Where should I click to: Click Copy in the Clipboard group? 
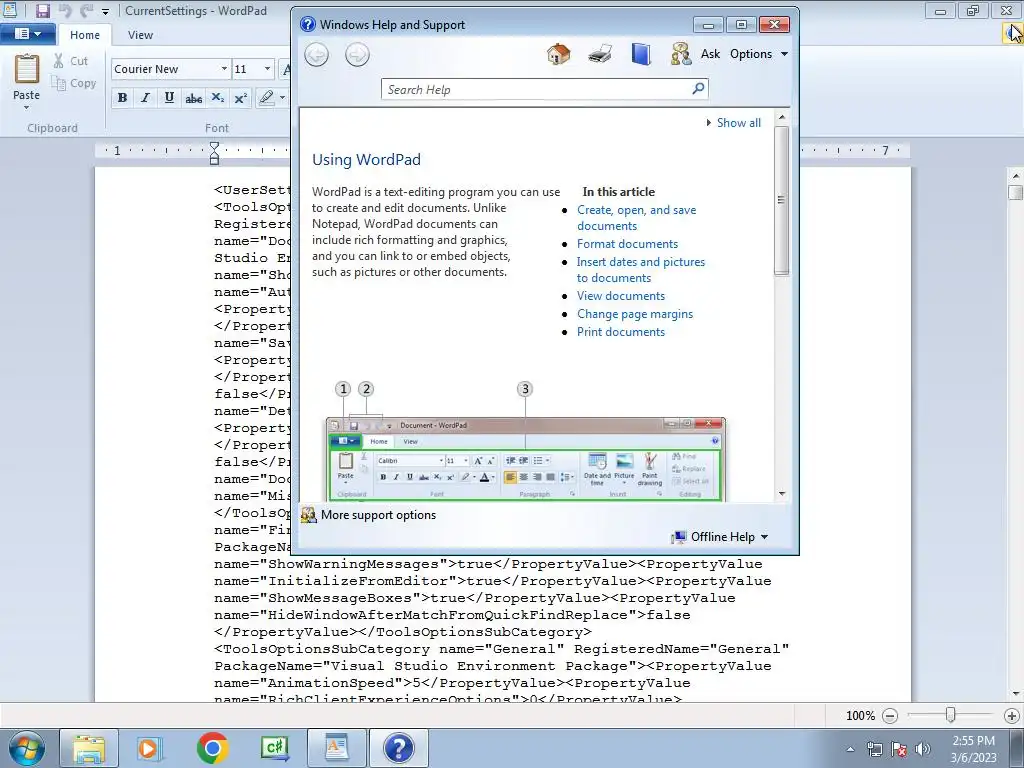(x=74, y=83)
